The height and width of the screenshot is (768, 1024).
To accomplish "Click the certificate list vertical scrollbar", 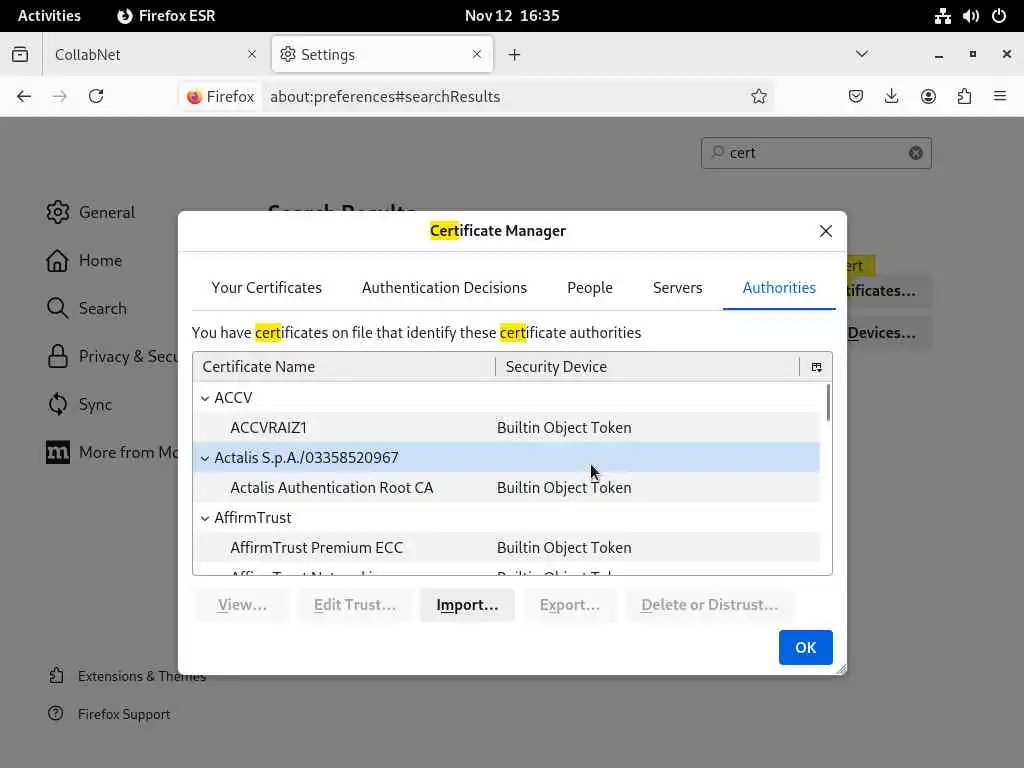I will pos(828,403).
